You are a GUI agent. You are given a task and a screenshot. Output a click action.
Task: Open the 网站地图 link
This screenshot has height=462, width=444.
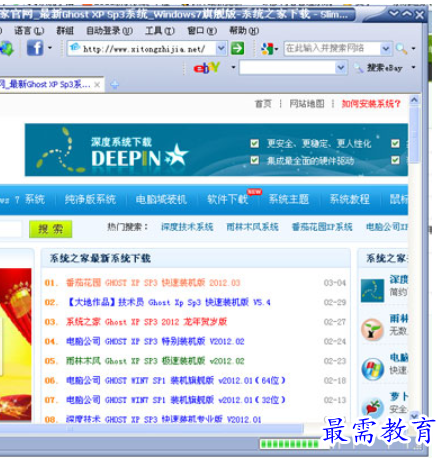pos(307,104)
